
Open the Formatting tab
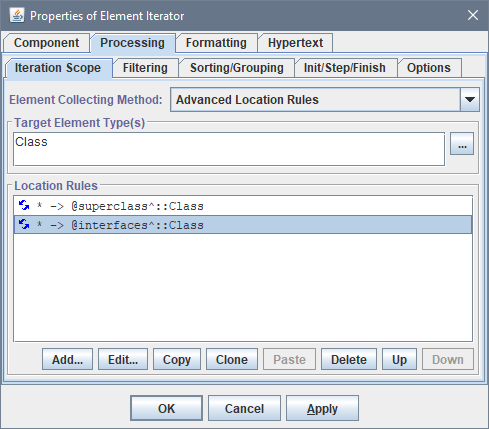click(x=216, y=43)
